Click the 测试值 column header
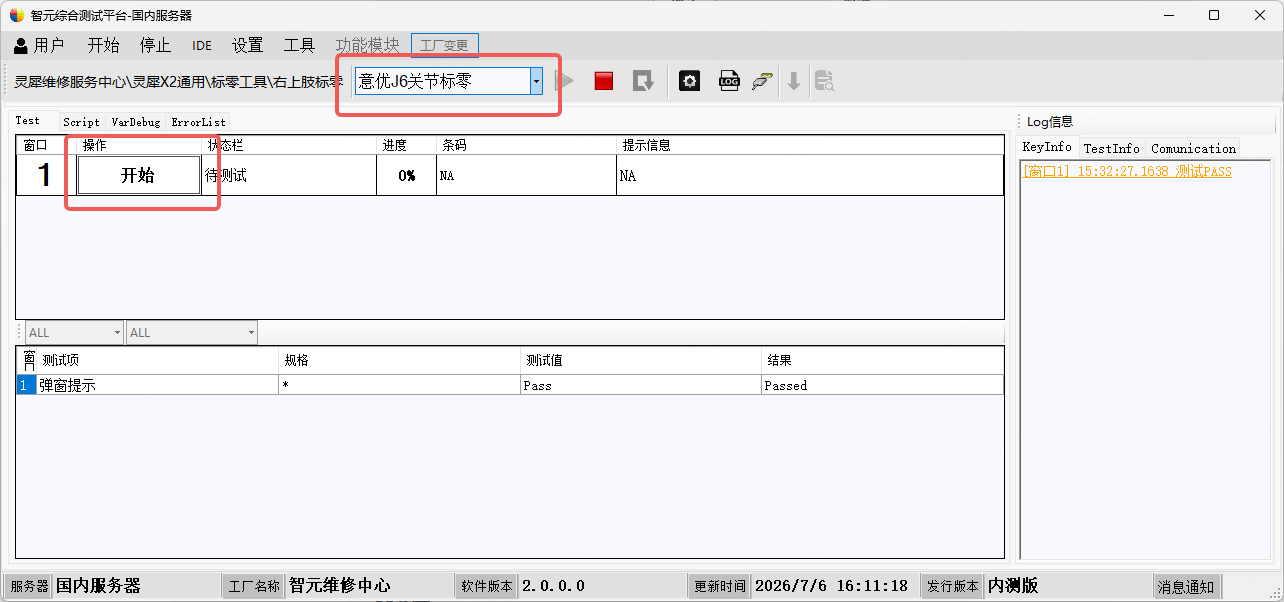The height and width of the screenshot is (602, 1284). pyautogui.click(x=640, y=360)
